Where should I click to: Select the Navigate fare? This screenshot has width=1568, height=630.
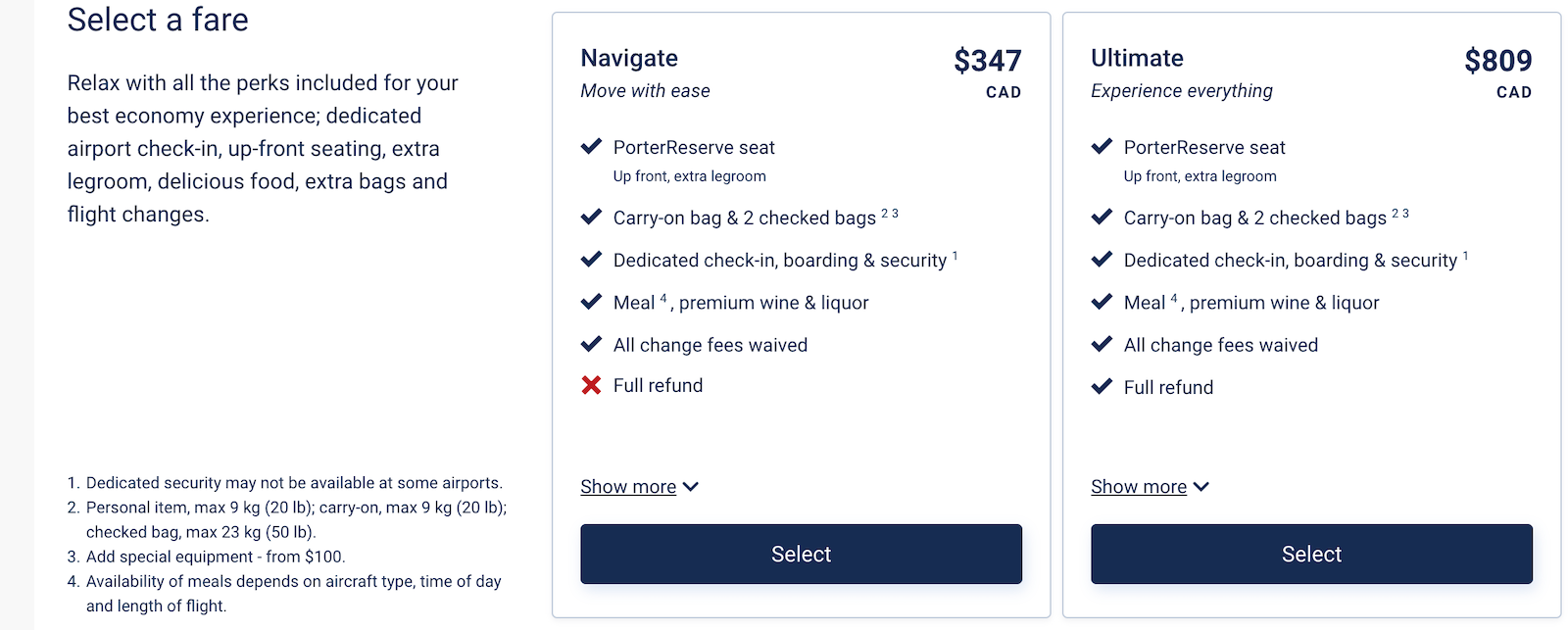(801, 554)
